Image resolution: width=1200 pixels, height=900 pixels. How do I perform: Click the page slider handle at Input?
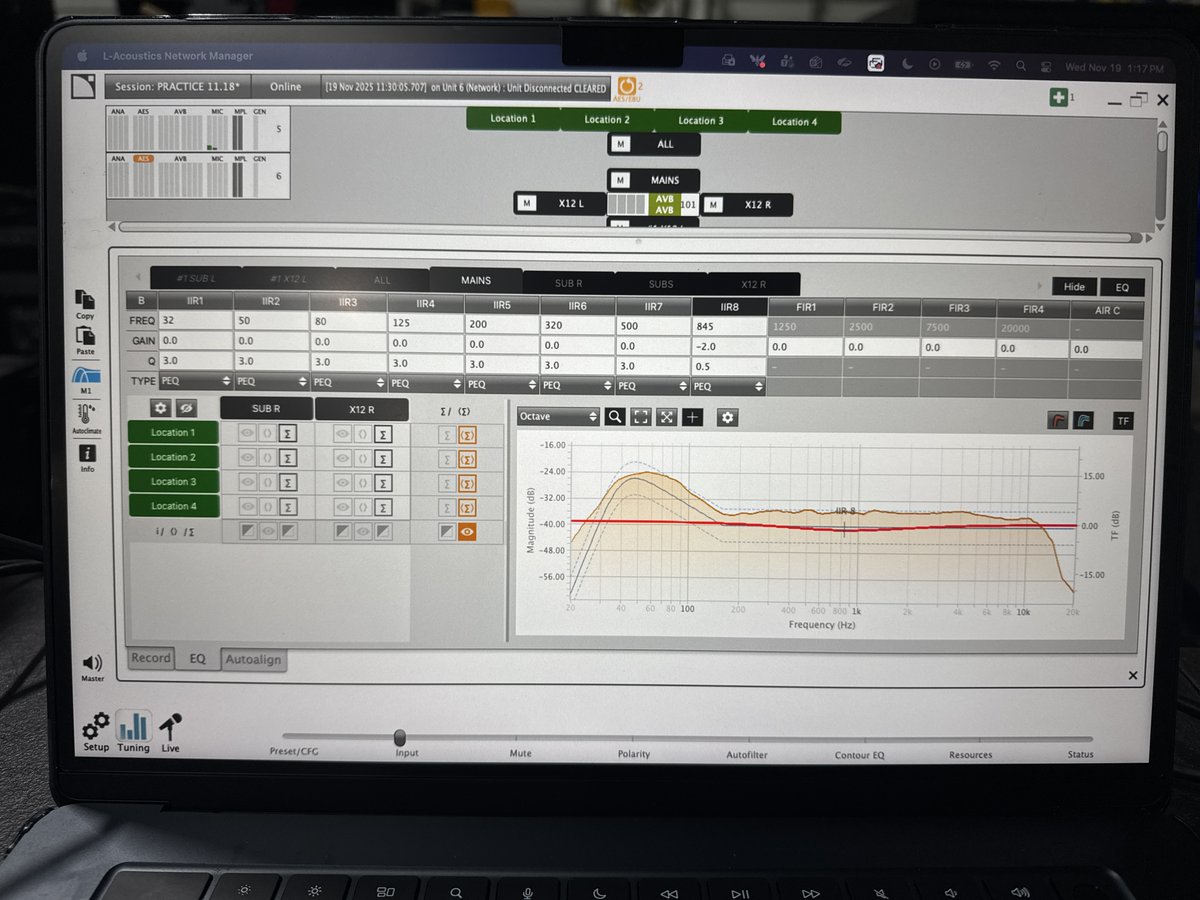pos(400,738)
